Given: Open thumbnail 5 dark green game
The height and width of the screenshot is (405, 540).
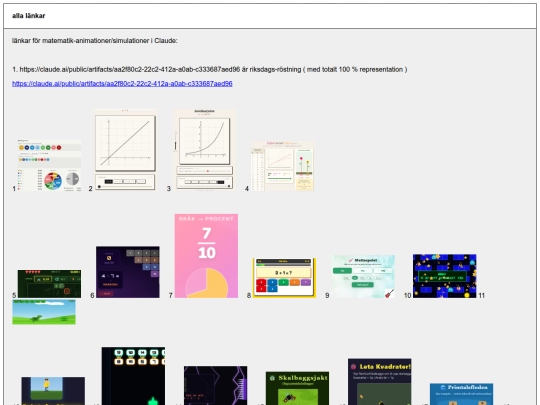Looking at the screenshot, I should (49, 284).
